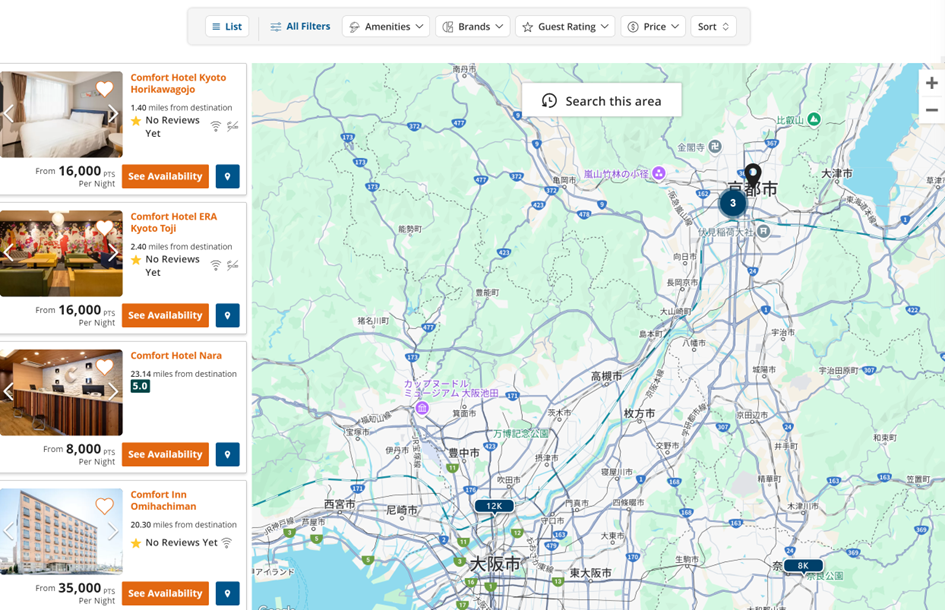Show Comfort Hotel ERA Kyoto Toji map pin
This screenshot has width=945, height=610.
[x=227, y=315]
